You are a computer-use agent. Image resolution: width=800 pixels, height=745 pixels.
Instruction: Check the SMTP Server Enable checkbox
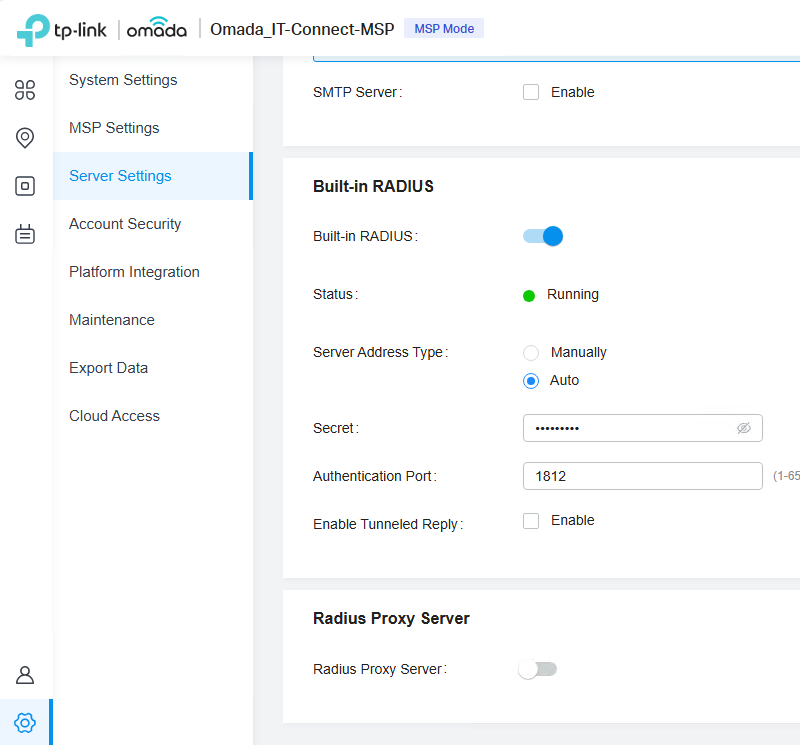tap(531, 92)
